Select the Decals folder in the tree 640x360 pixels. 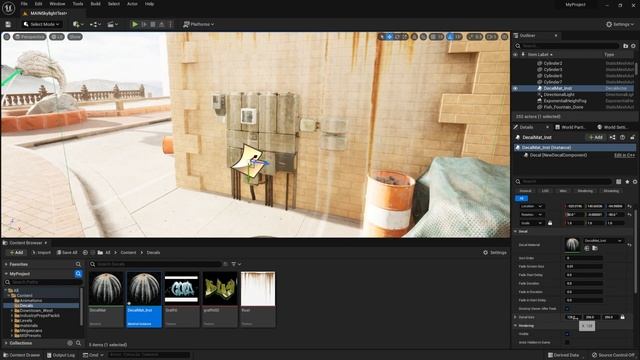click(x=27, y=305)
